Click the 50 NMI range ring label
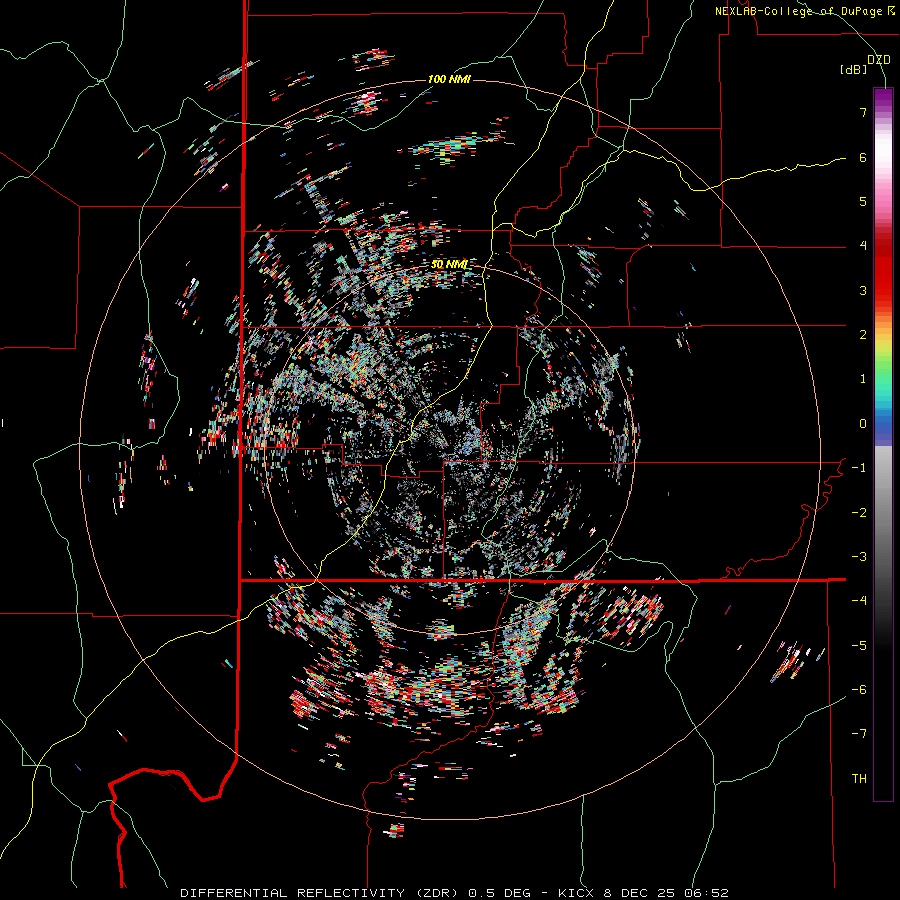900x900 pixels. (449, 265)
